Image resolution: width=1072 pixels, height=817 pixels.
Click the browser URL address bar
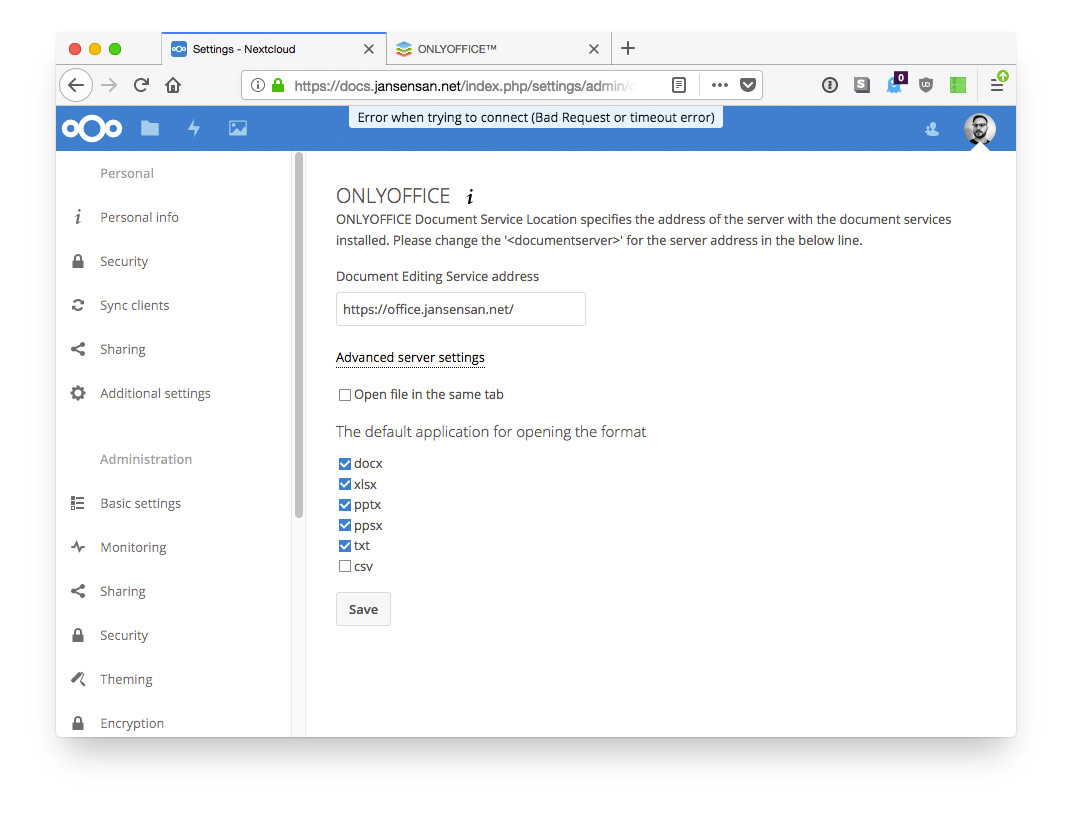point(464,85)
